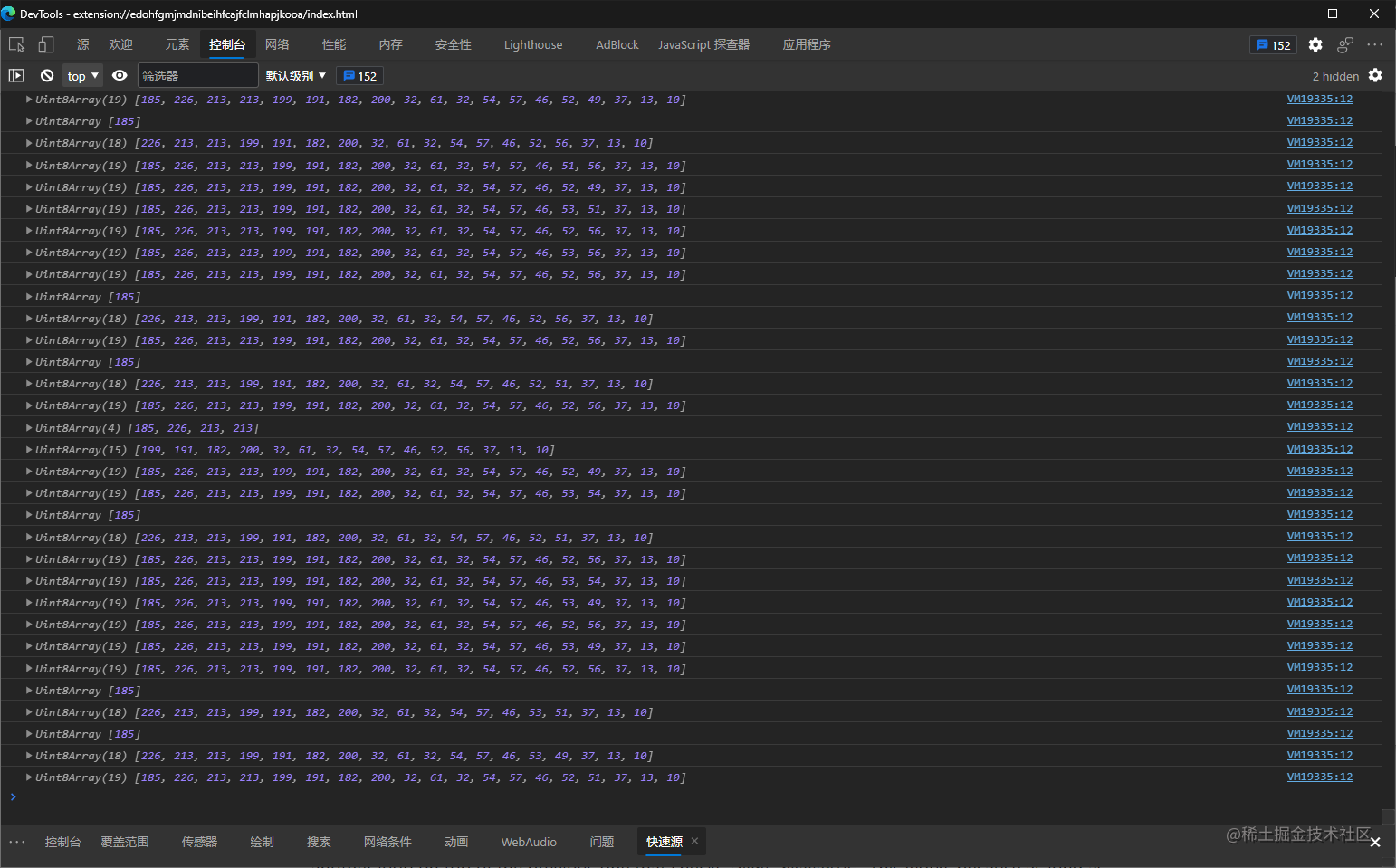Click the 152 issues badge in filter bar
The width and height of the screenshot is (1396, 868).
tap(360, 76)
